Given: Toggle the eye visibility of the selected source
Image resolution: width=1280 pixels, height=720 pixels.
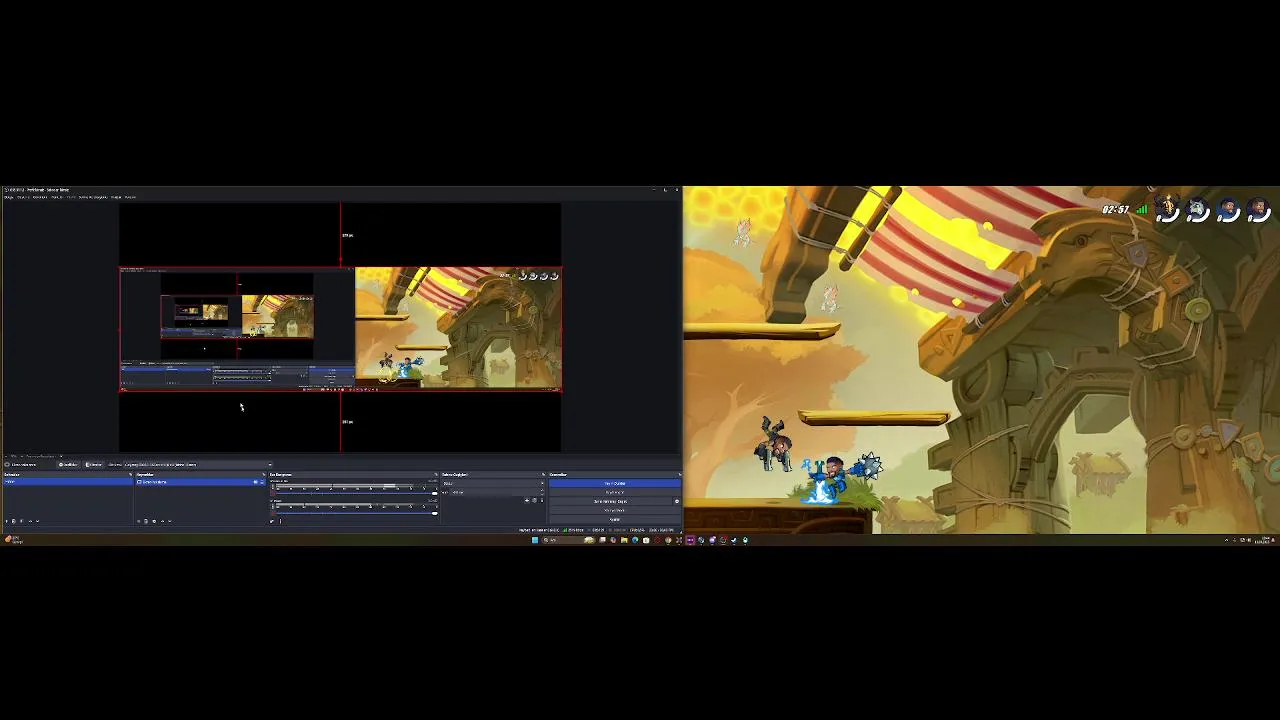Looking at the screenshot, I should (x=255, y=482).
